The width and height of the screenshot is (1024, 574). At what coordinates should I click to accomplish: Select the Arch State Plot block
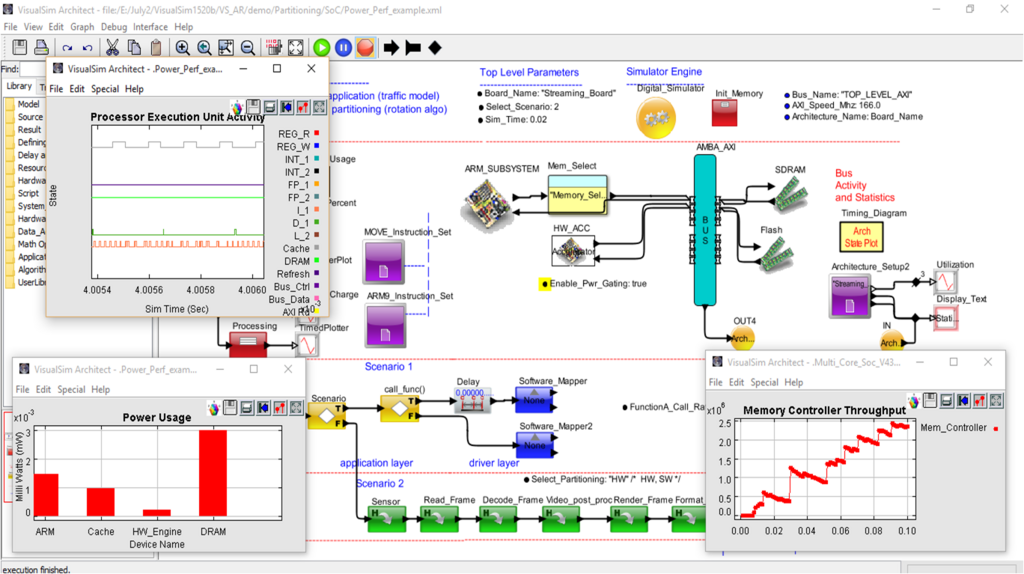pyautogui.click(x=861, y=237)
